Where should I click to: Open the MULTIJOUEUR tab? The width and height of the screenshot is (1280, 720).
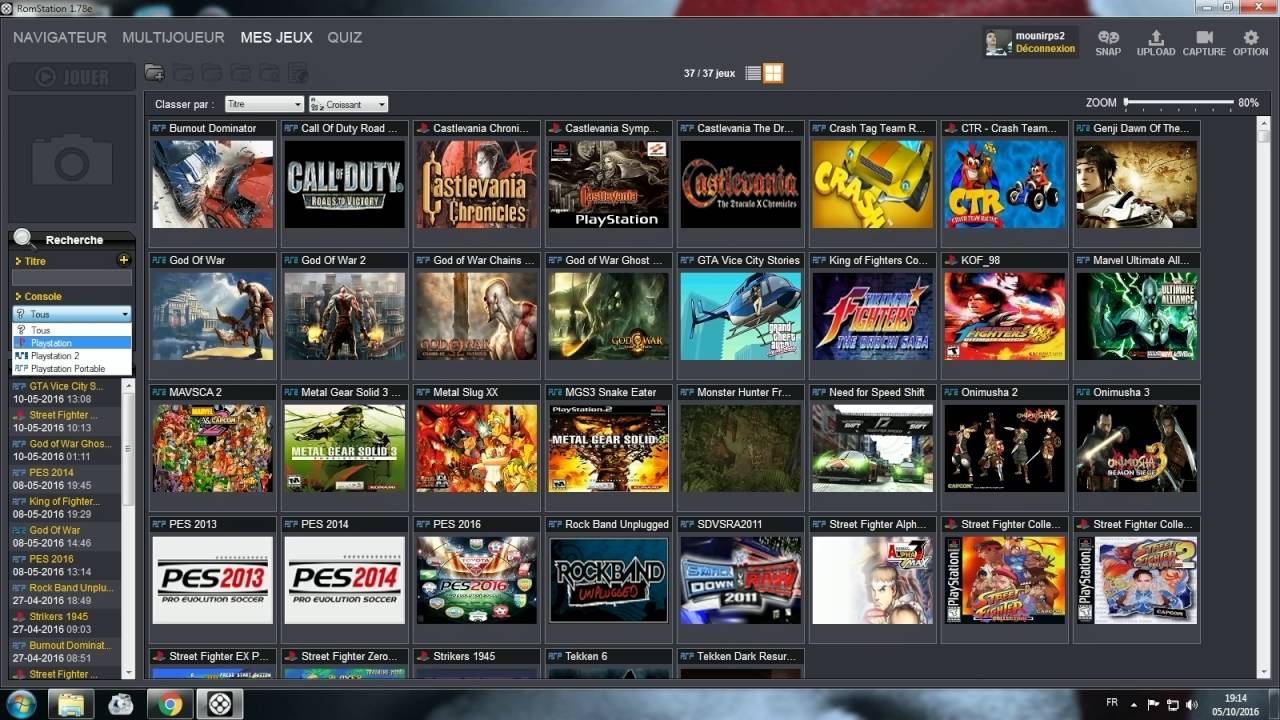pyautogui.click(x=173, y=37)
